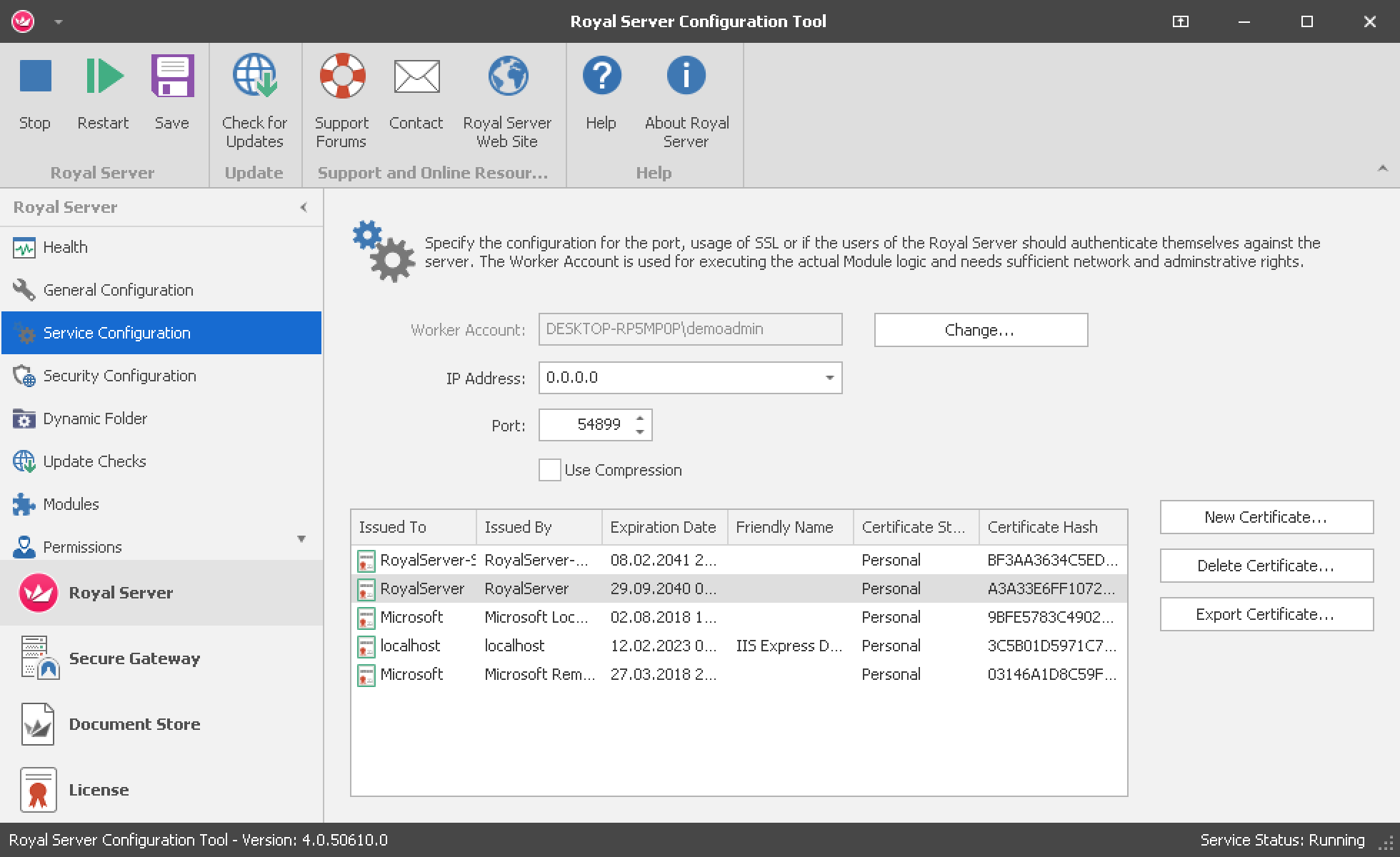Enable the Use Compression checkbox

(x=549, y=471)
